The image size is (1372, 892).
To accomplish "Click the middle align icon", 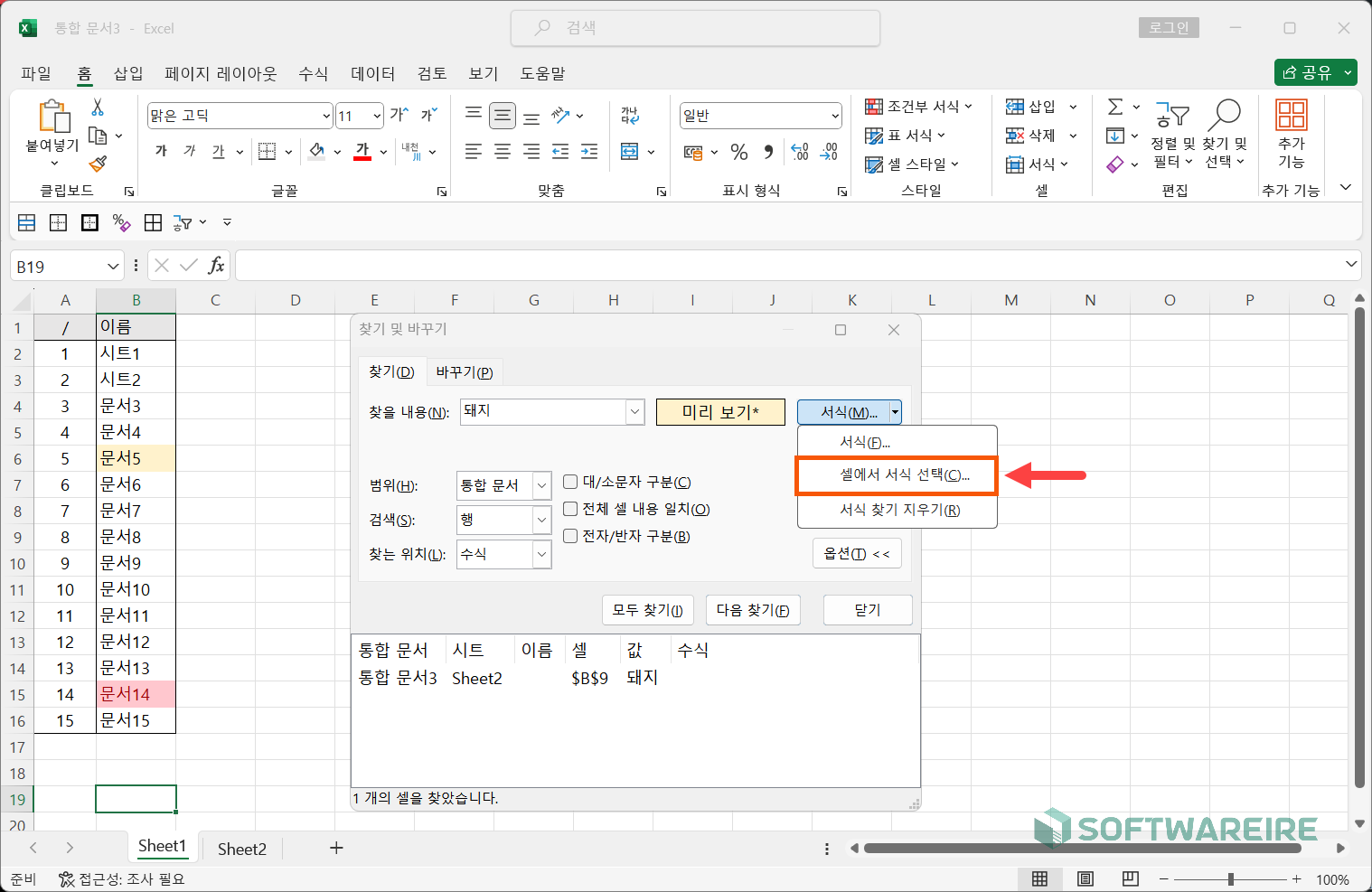I will [x=503, y=115].
